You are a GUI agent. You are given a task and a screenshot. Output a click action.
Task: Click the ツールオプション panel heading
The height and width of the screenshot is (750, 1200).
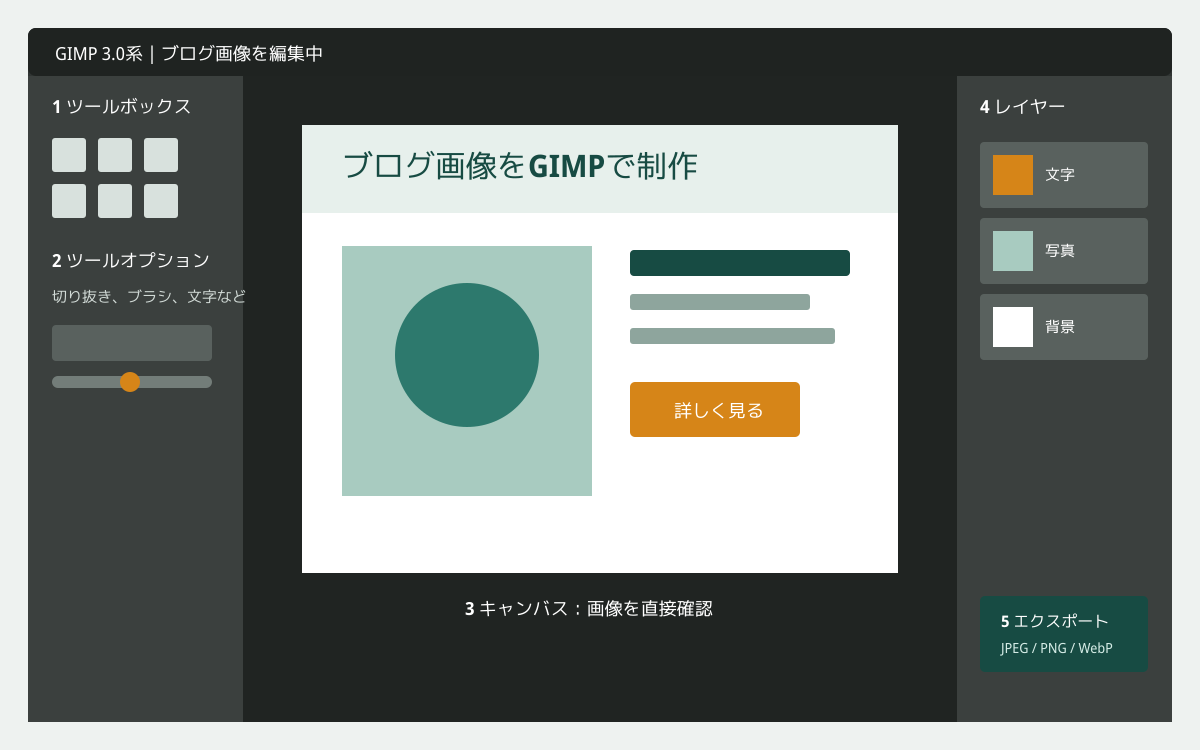(x=131, y=261)
